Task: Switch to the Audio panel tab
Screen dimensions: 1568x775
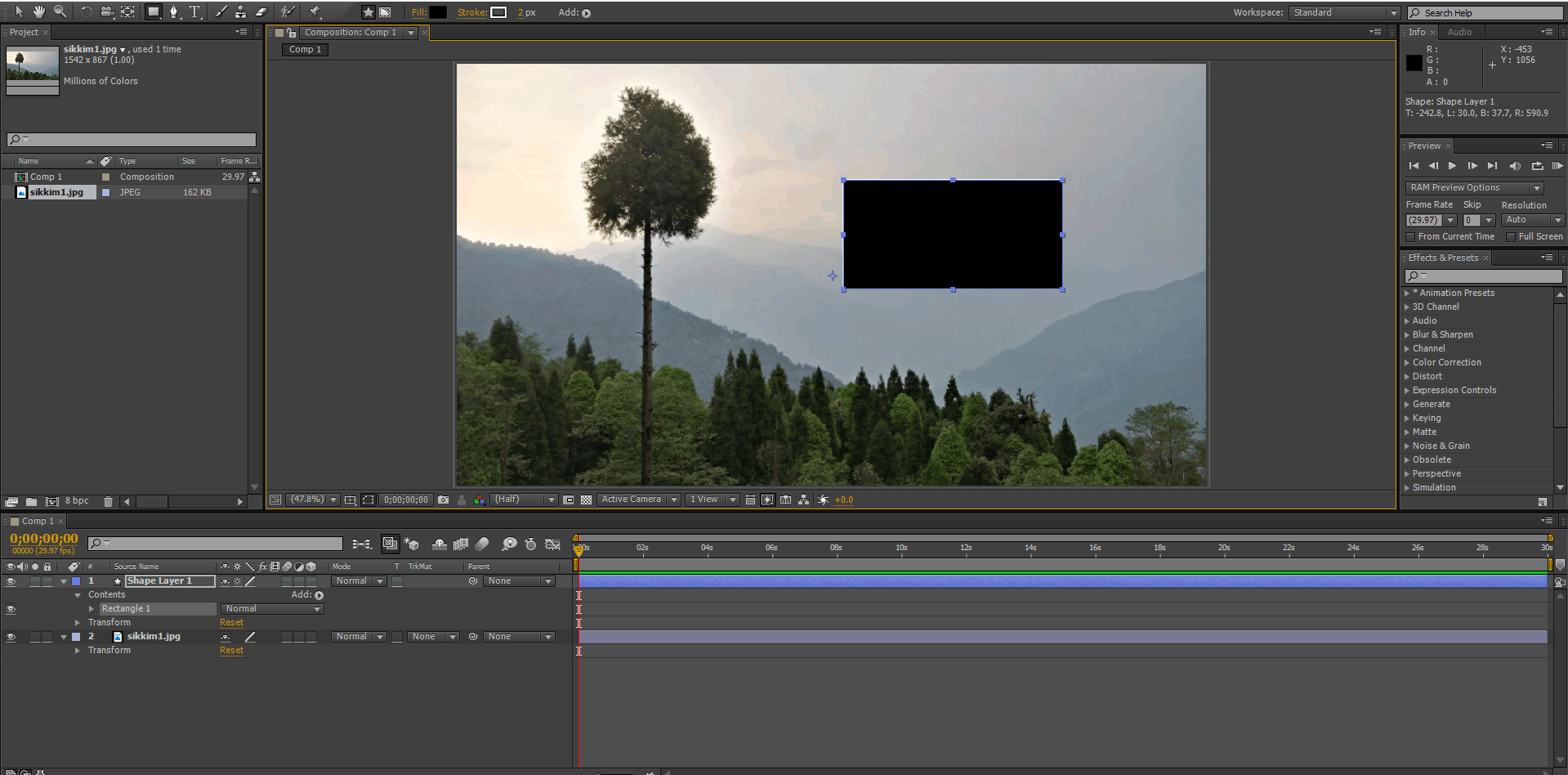Action: (x=1460, y=32)
